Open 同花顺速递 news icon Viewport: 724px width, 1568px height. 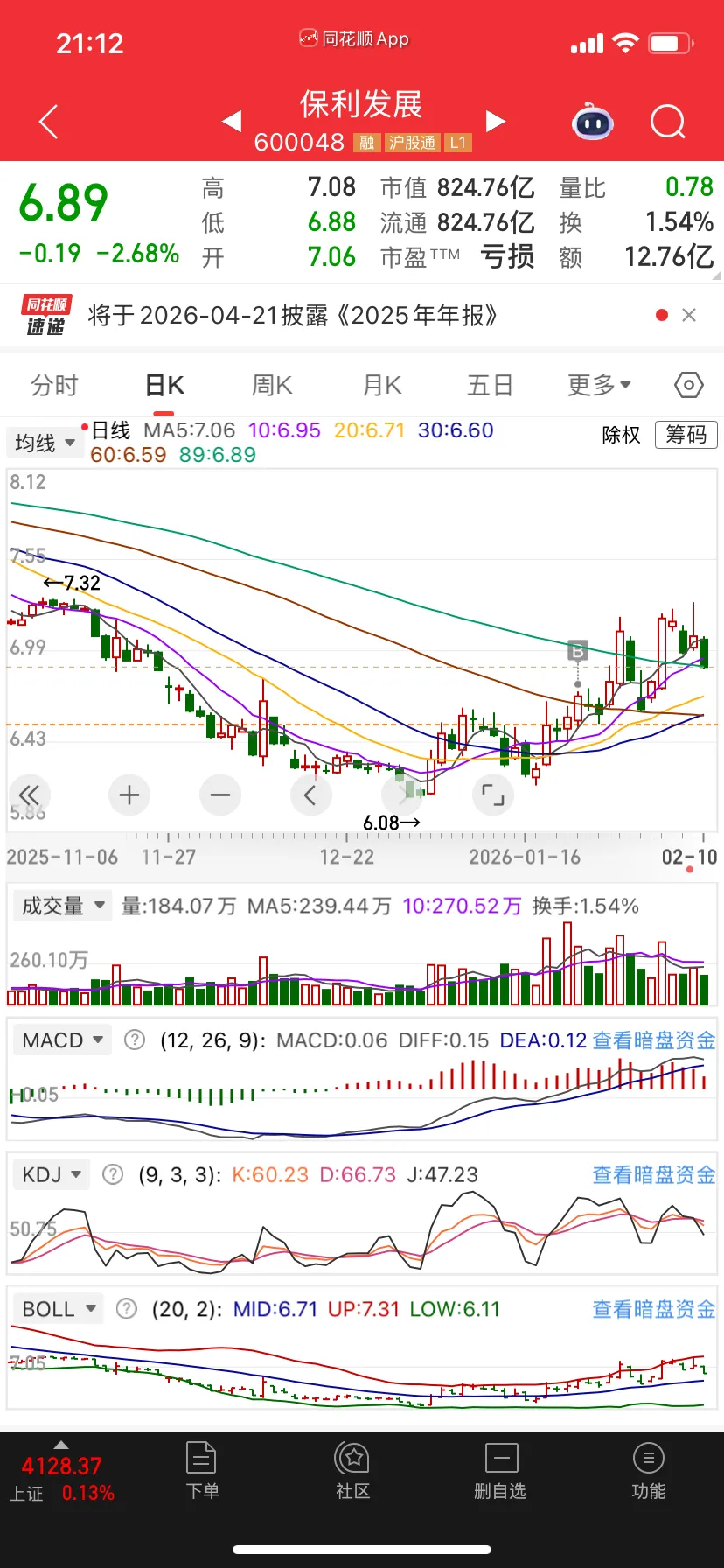point(45,315)
